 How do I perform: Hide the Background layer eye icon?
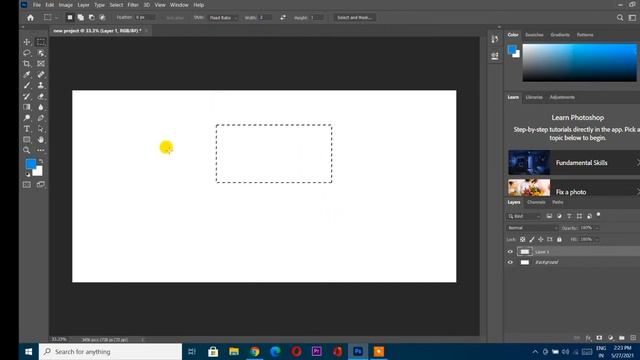510,262
